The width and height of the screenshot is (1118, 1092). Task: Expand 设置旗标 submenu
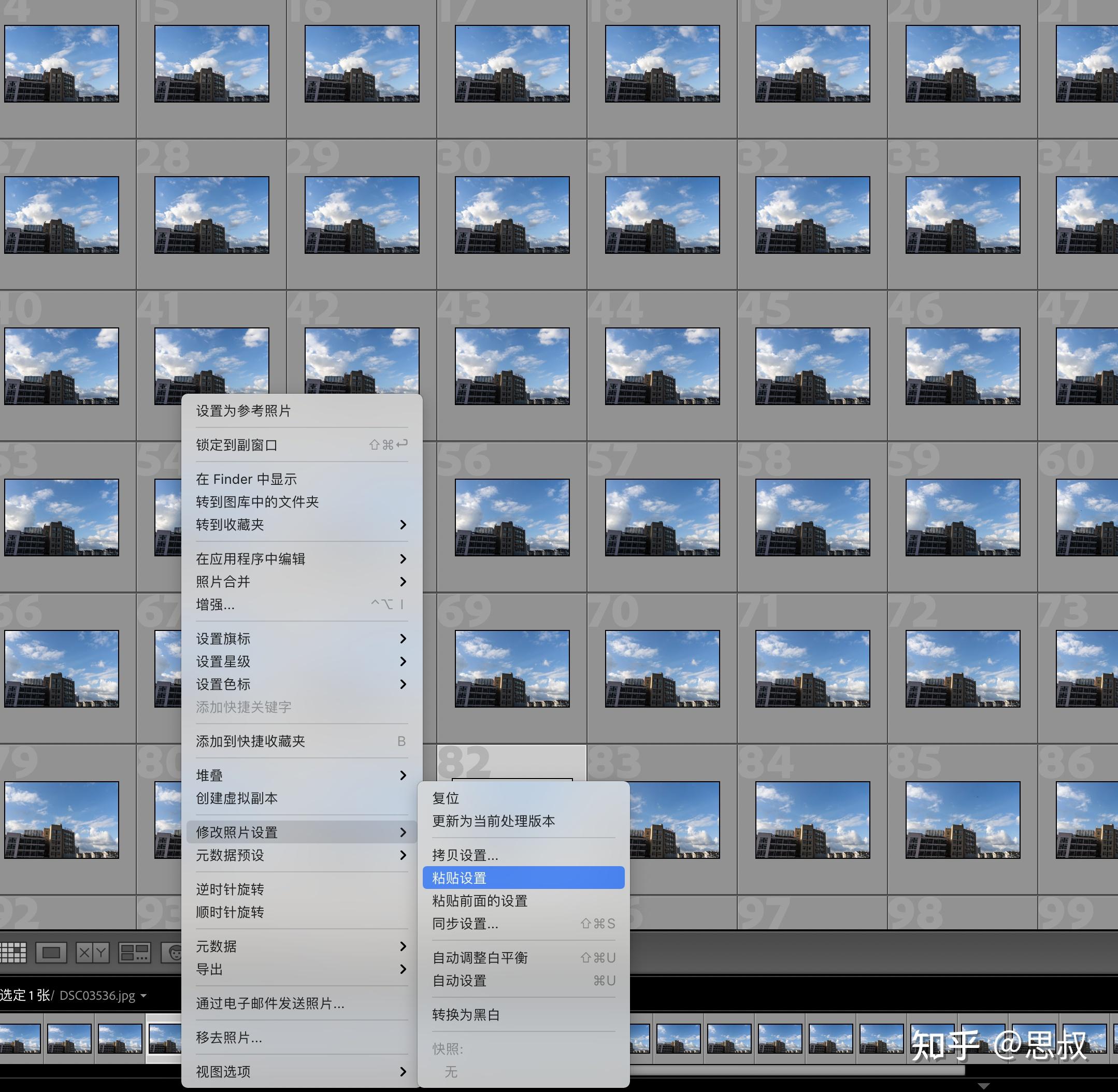(302, 638)
